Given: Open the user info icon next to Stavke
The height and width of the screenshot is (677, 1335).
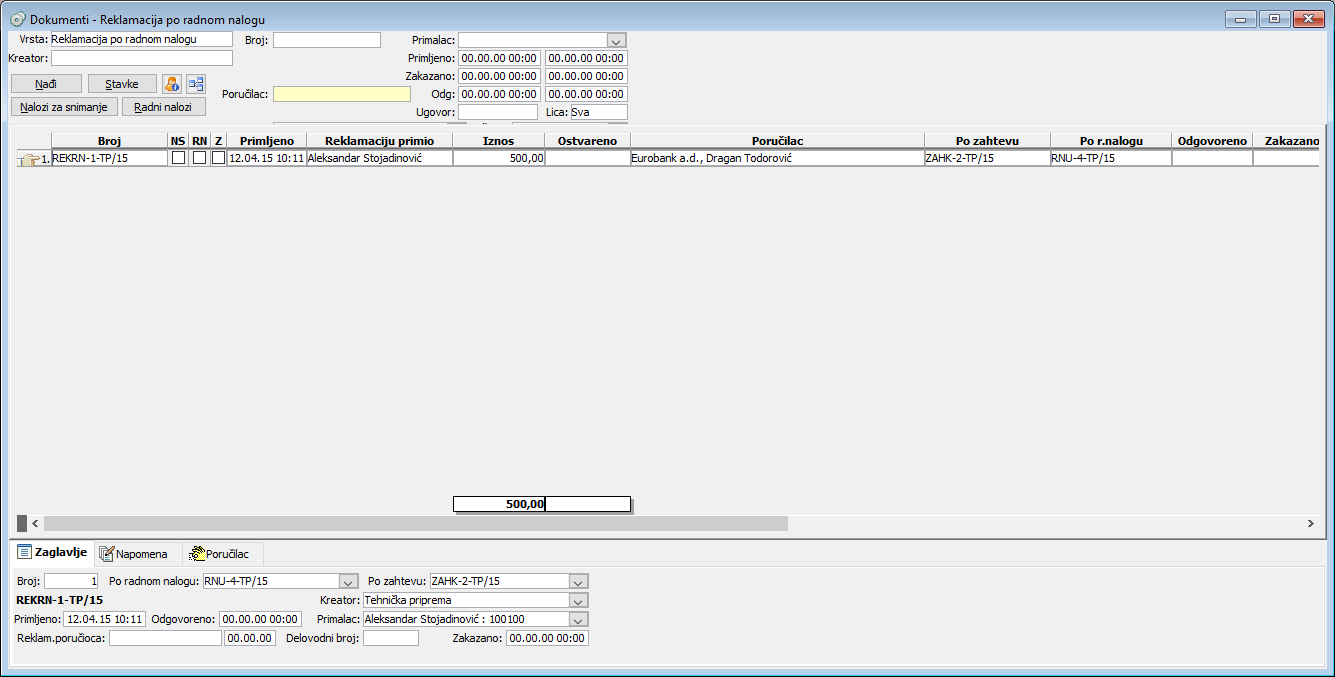Looking at the screenshot, I should 172,84.
